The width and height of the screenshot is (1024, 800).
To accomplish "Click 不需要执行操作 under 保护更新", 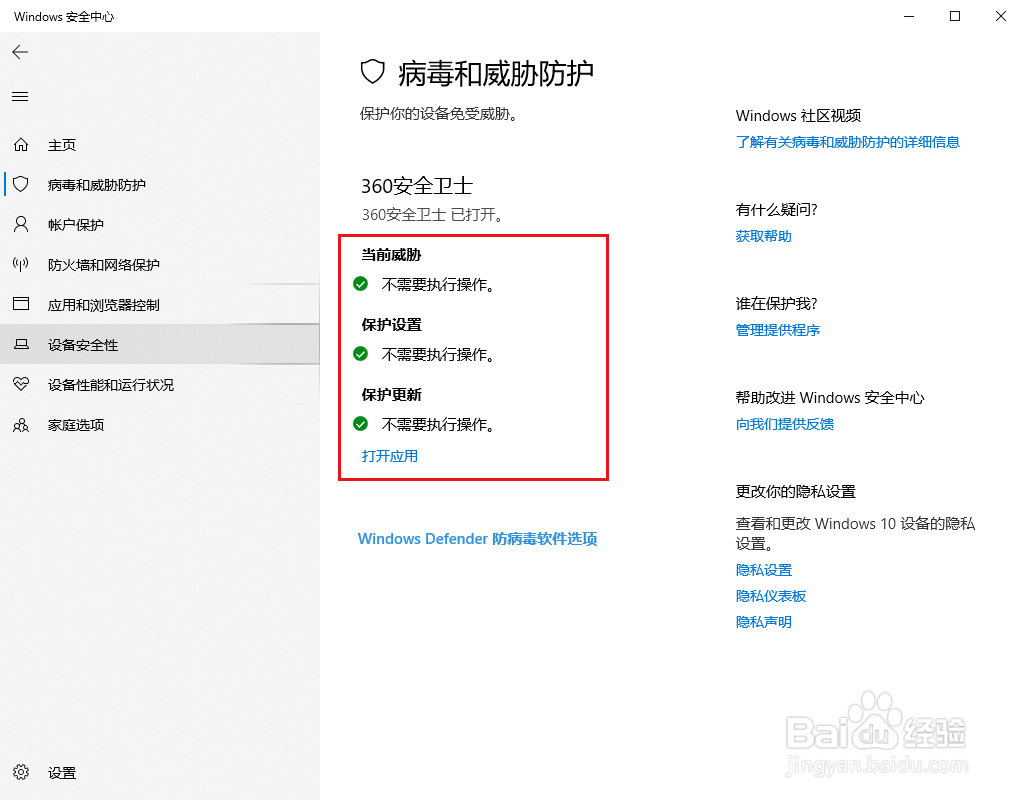I will click(438, 424).
